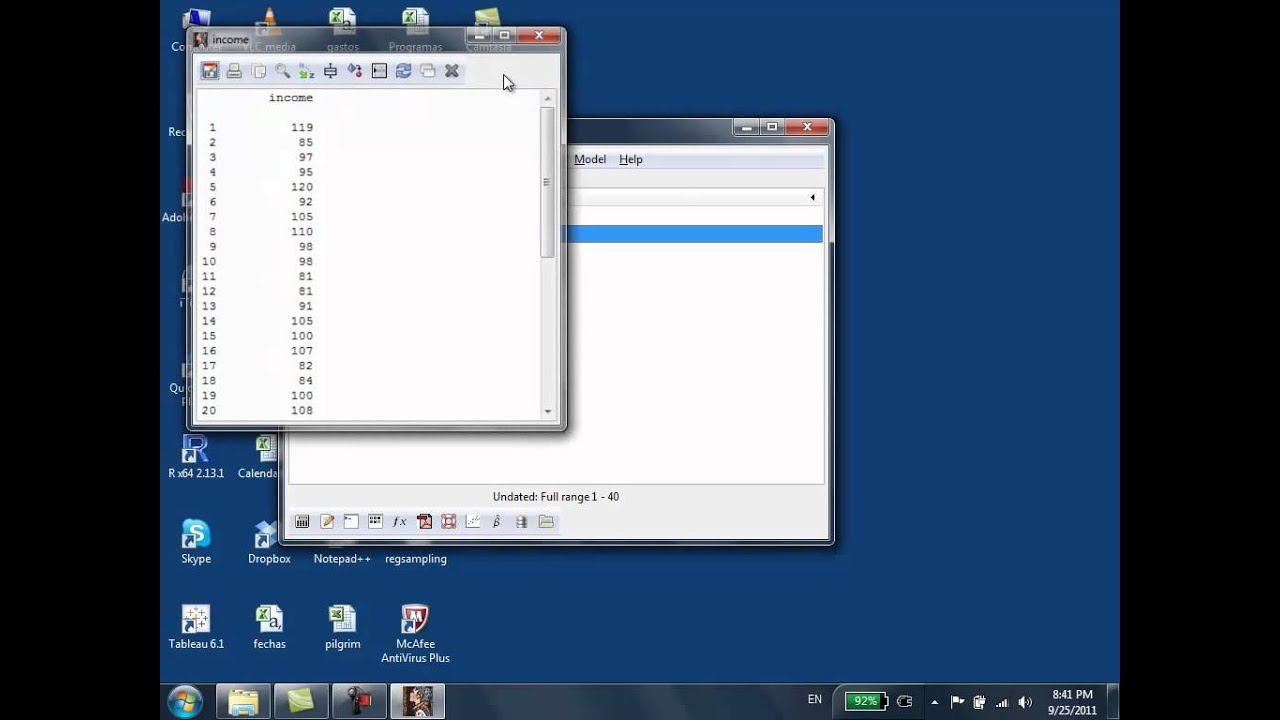Image resolution: width=1280 pixels, height=720 pixels.
Task: Click the regsampling desktop label
Action: tap(416, 559)
